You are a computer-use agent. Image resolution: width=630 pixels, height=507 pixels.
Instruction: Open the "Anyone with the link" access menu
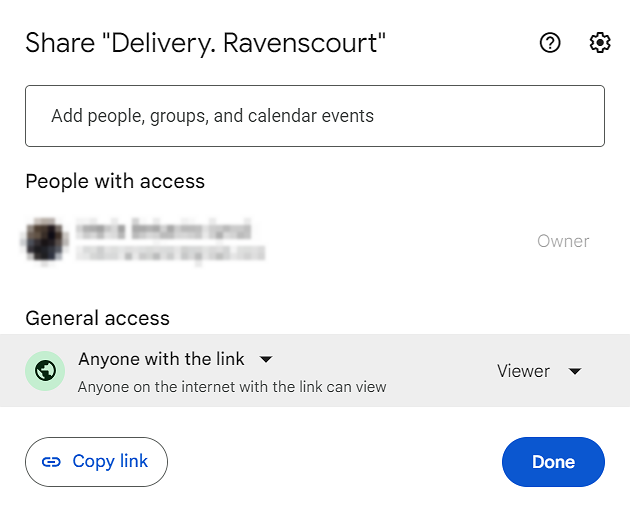[160, 359]
